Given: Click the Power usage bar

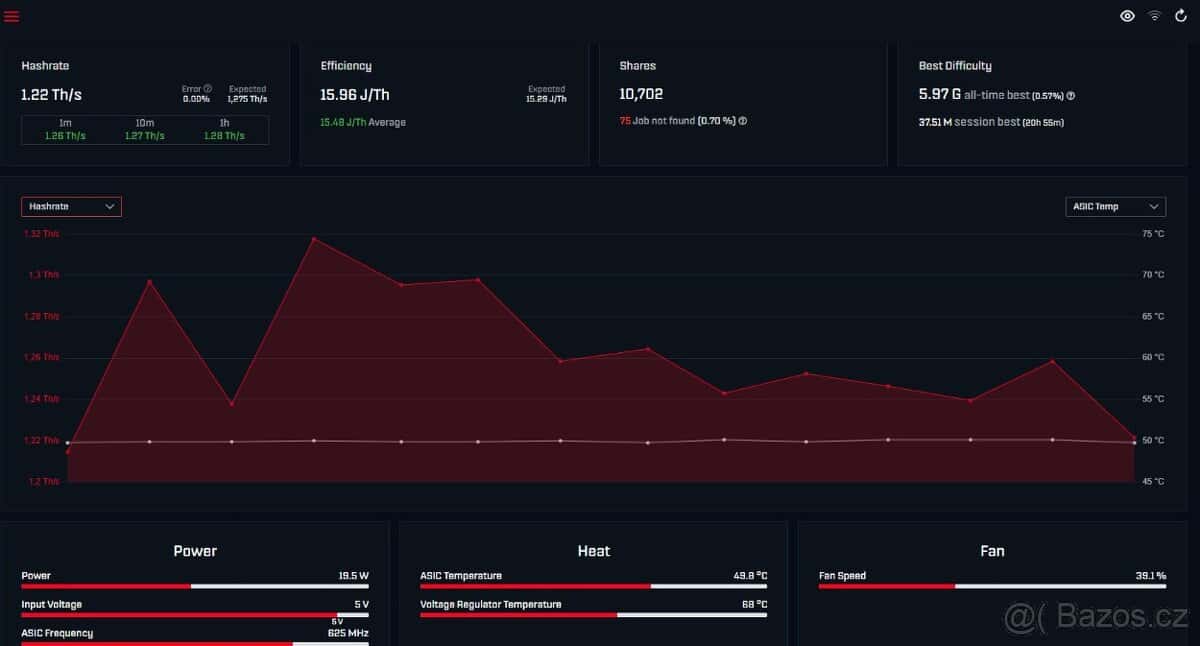Looking at the screenshot, I should 194,586.
